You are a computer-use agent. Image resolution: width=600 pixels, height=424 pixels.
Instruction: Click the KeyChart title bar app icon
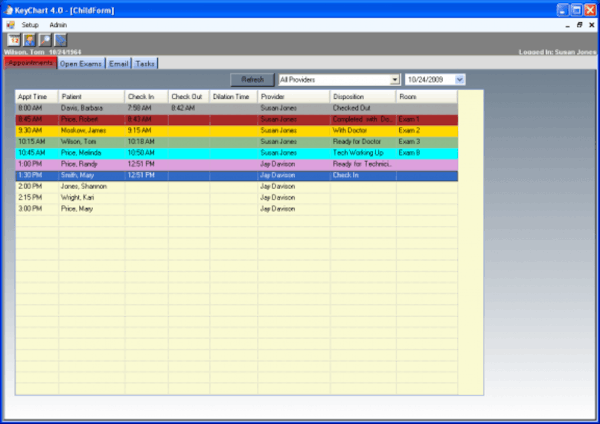click(9, 8)
